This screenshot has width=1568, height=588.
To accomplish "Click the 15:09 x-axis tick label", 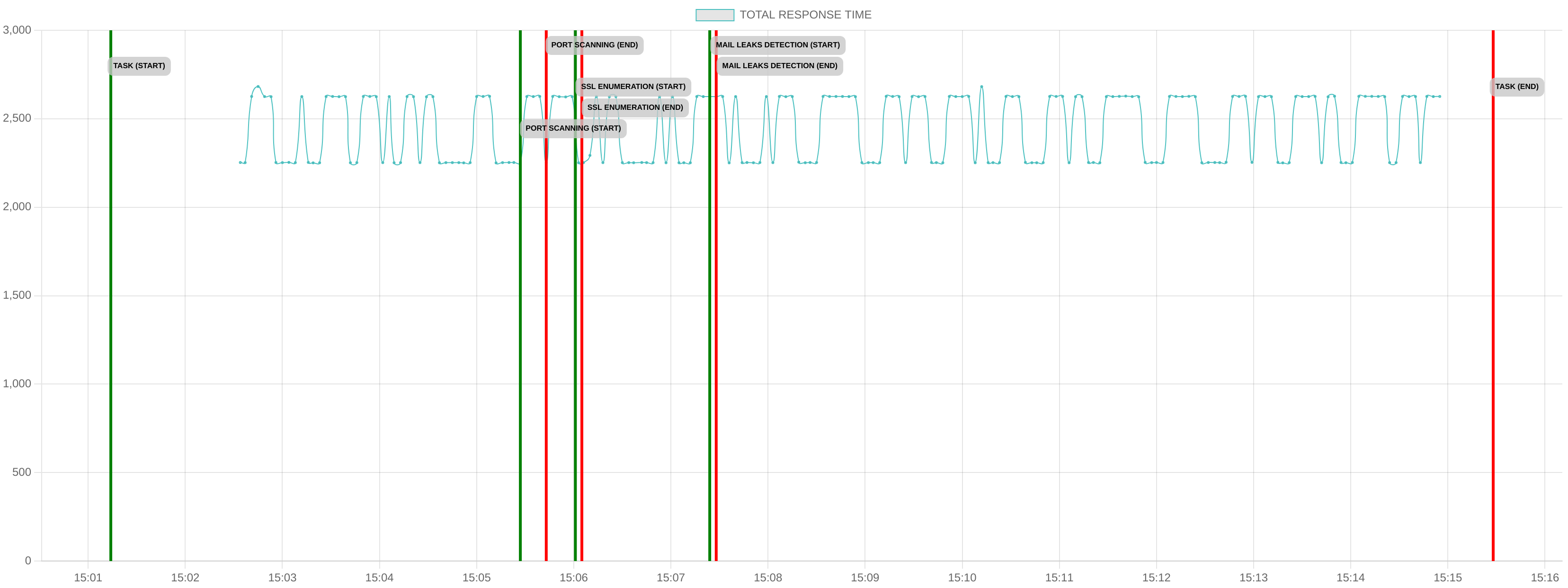I will tap(865, 578).
